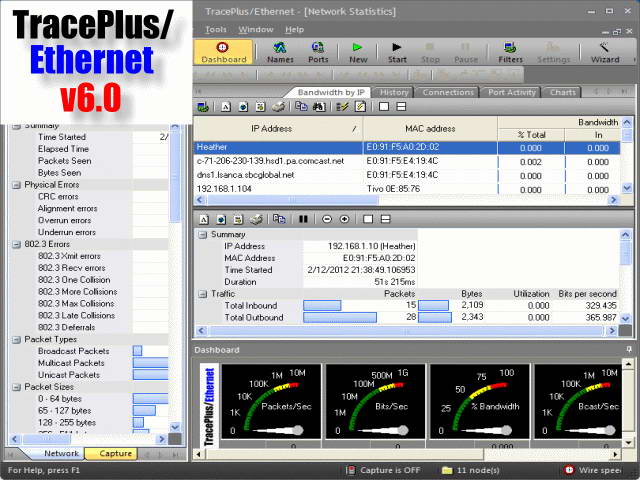Click the left panel horizontal scroll right arrow

click(162, 439)
